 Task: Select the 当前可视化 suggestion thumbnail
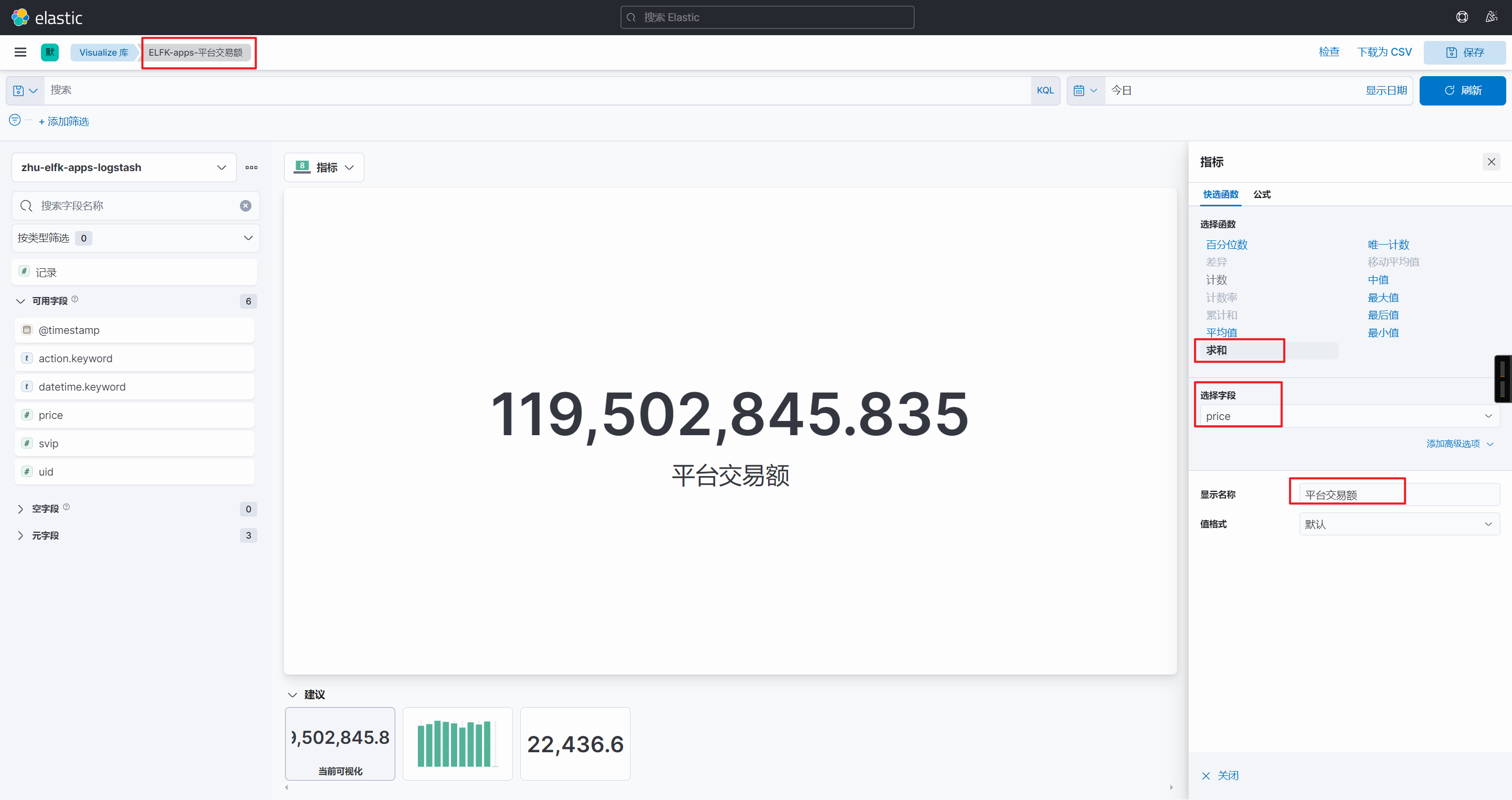340,744
